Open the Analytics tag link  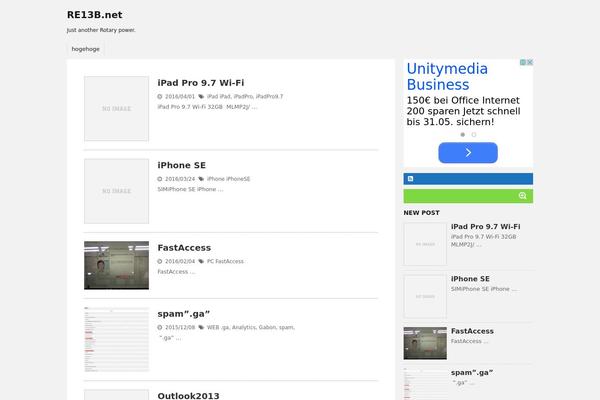coord(244,327)
